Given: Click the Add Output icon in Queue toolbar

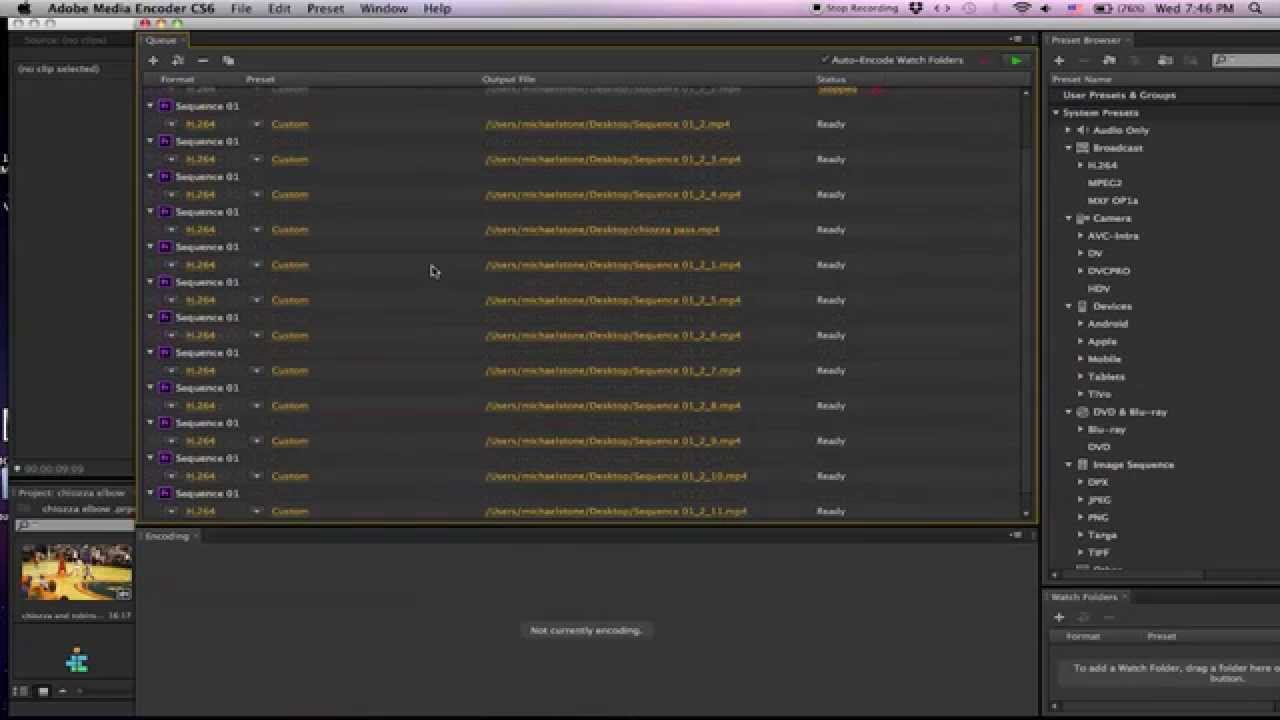Looking at the screenshot, I should point(178,60).
